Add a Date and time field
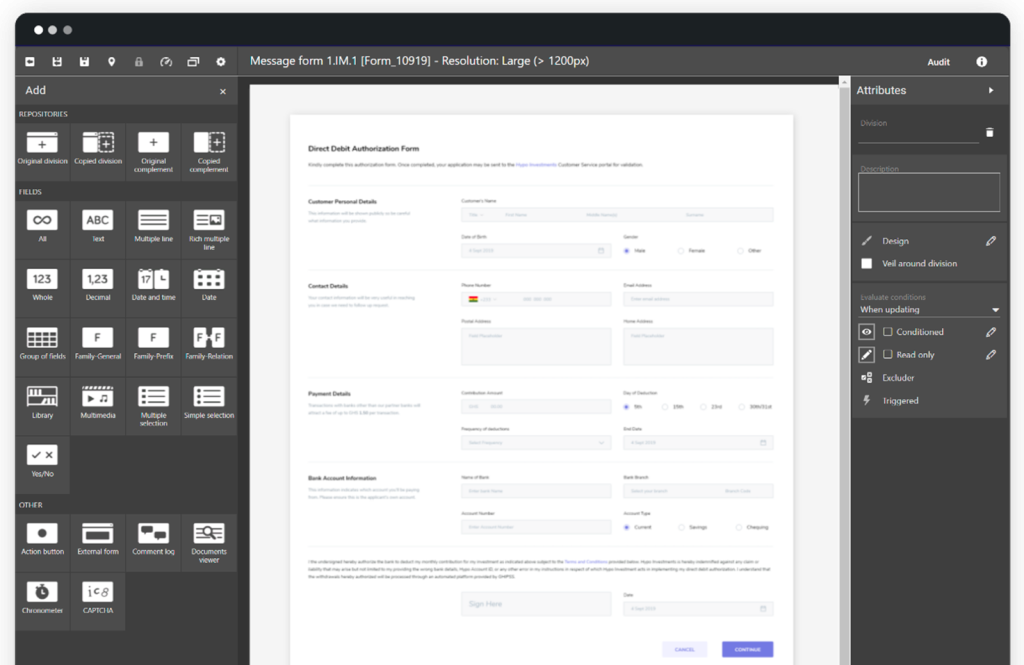 click(x=153, y=284)
